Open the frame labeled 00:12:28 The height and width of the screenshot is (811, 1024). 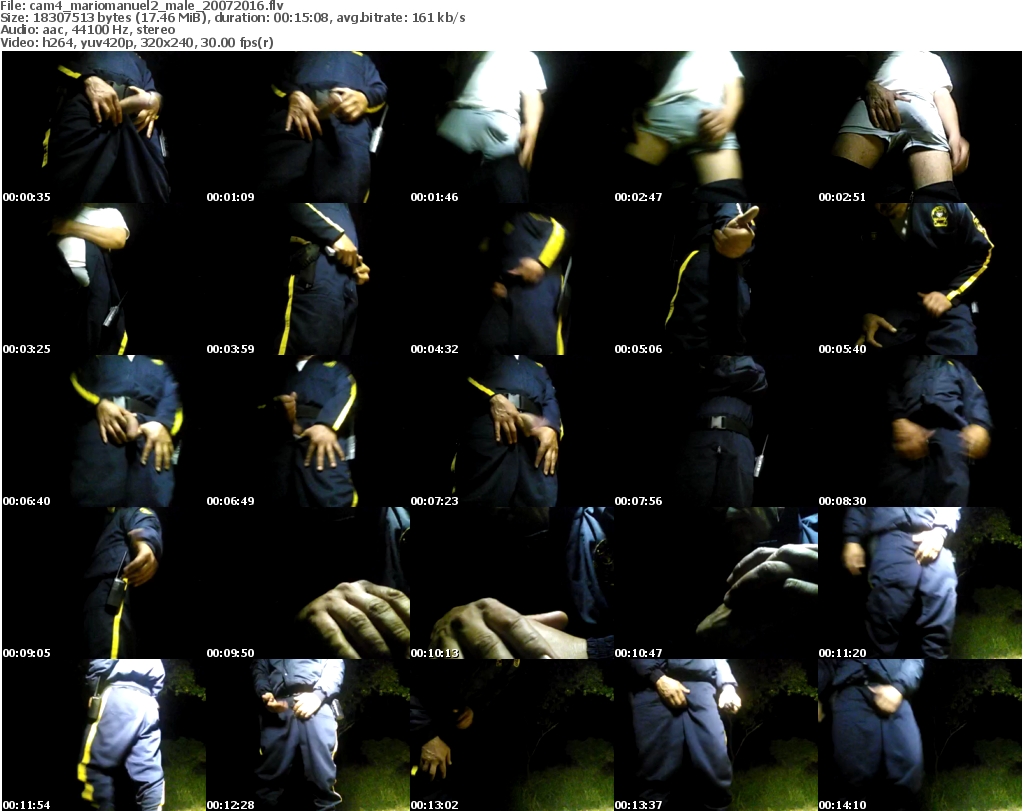(x=307, y=735)
